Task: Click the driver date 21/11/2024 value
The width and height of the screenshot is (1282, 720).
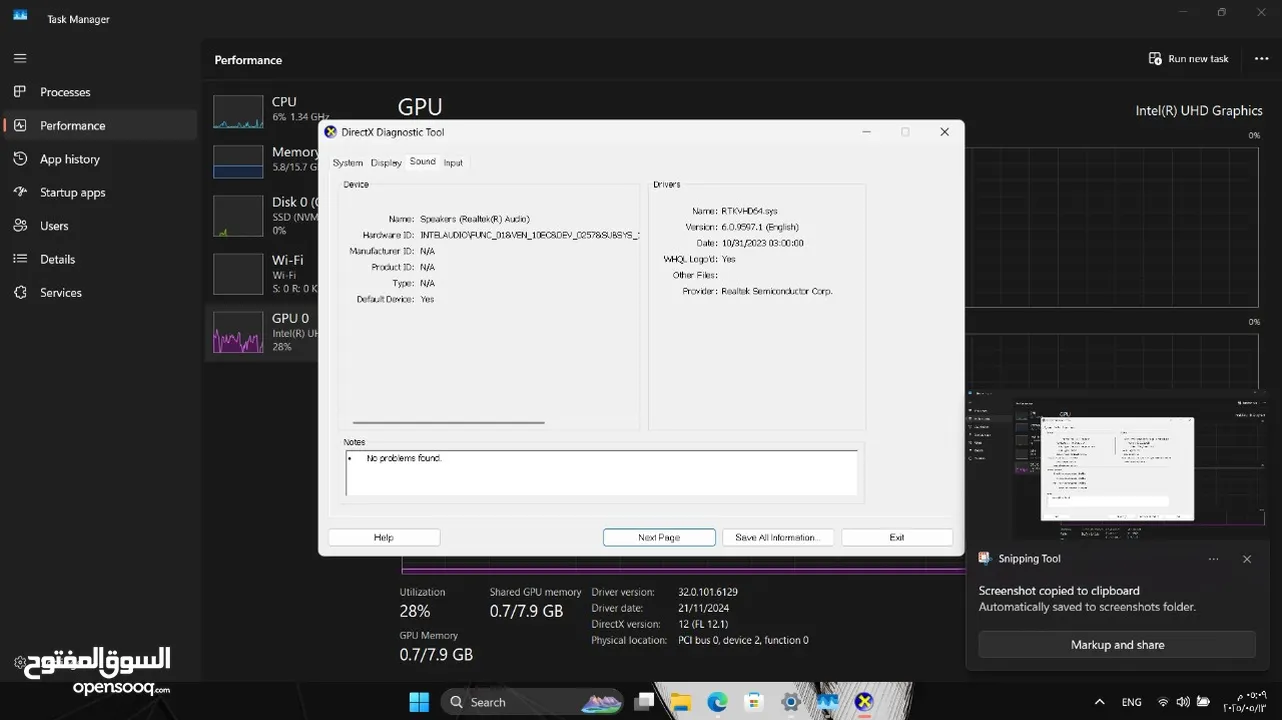Action: pyautogui.click(x=704, y=608)
